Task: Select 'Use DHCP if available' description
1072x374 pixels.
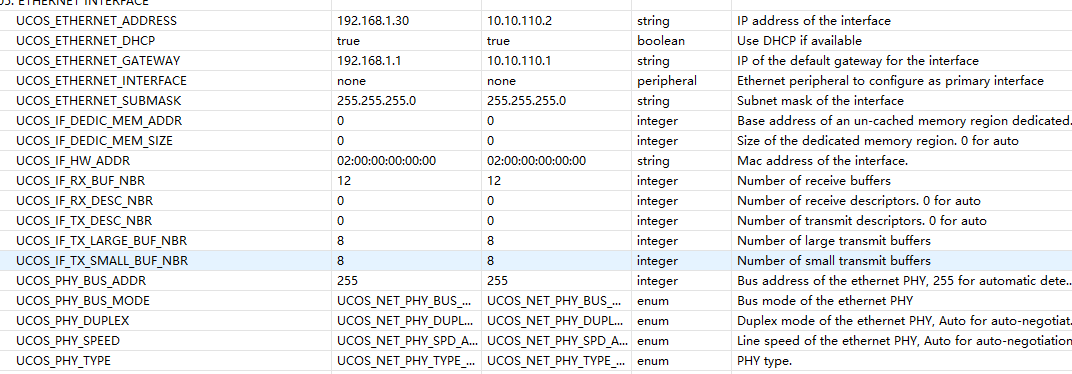Action: tap(799, 41)
